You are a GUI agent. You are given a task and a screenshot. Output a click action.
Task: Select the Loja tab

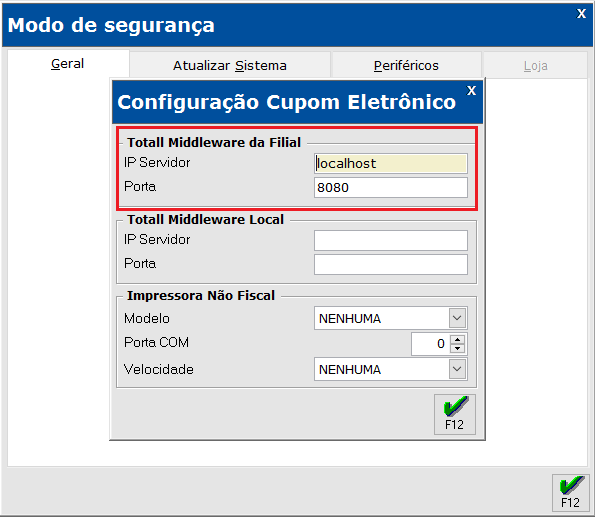[x=535, y=66]
